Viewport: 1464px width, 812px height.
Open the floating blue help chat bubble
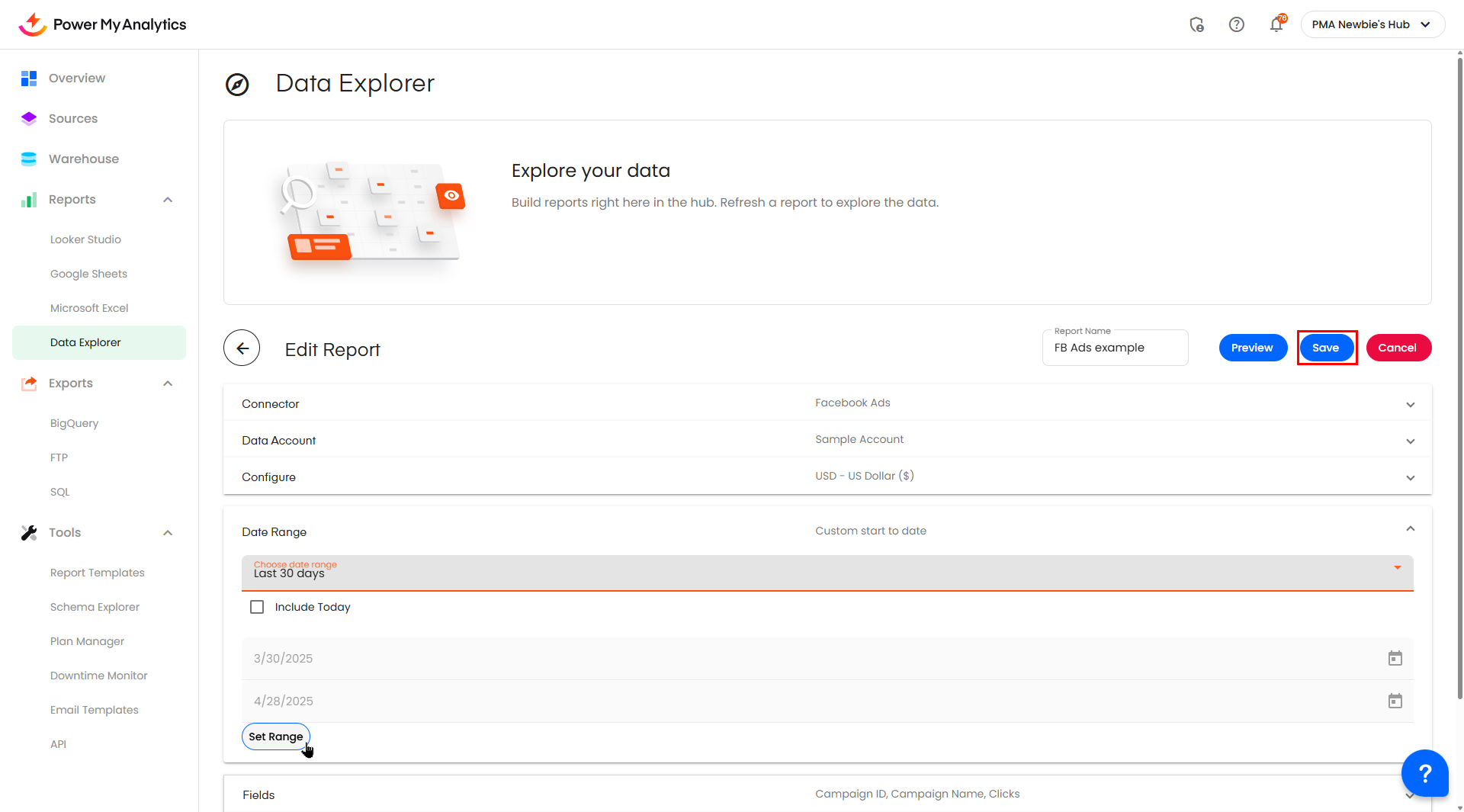1424,773
